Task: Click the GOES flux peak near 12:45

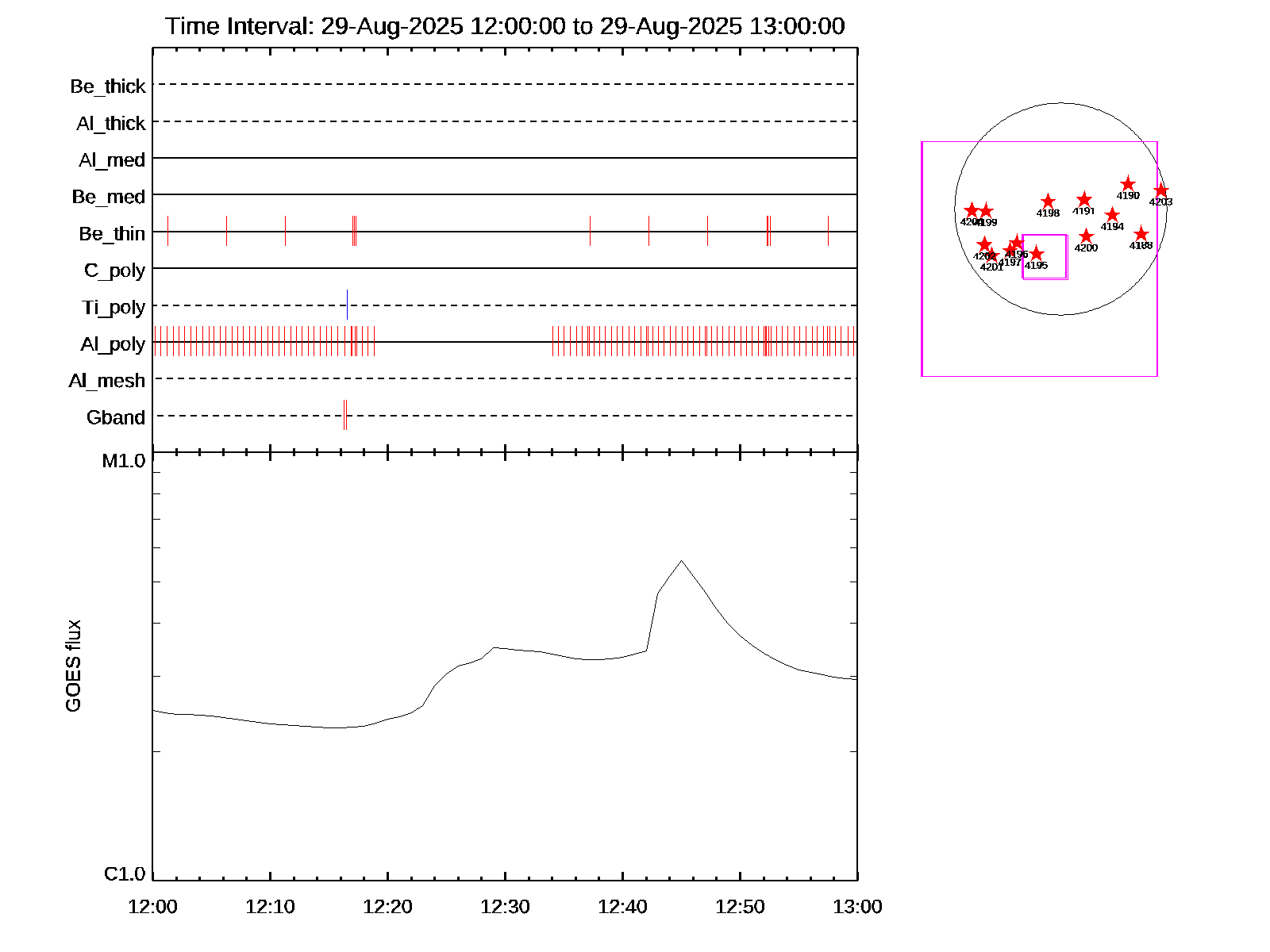Action: [x=681, y=561]
